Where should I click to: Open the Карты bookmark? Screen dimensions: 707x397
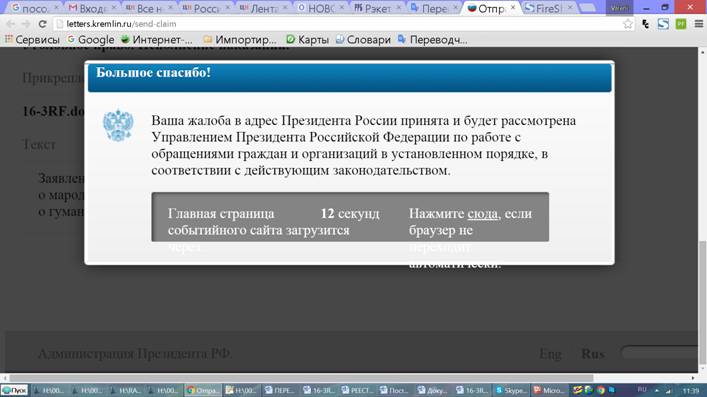308,40
